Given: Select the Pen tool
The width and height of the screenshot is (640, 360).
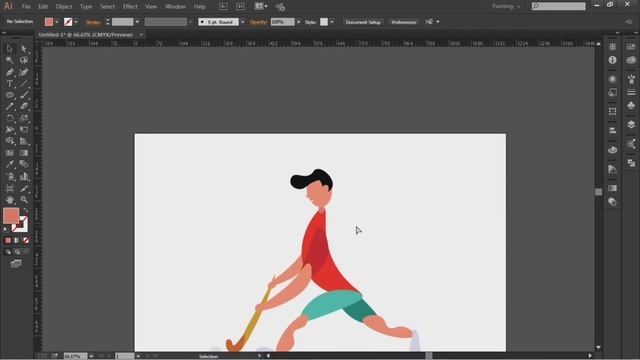Looking at the screenshot, I should (x=10, y=72).
